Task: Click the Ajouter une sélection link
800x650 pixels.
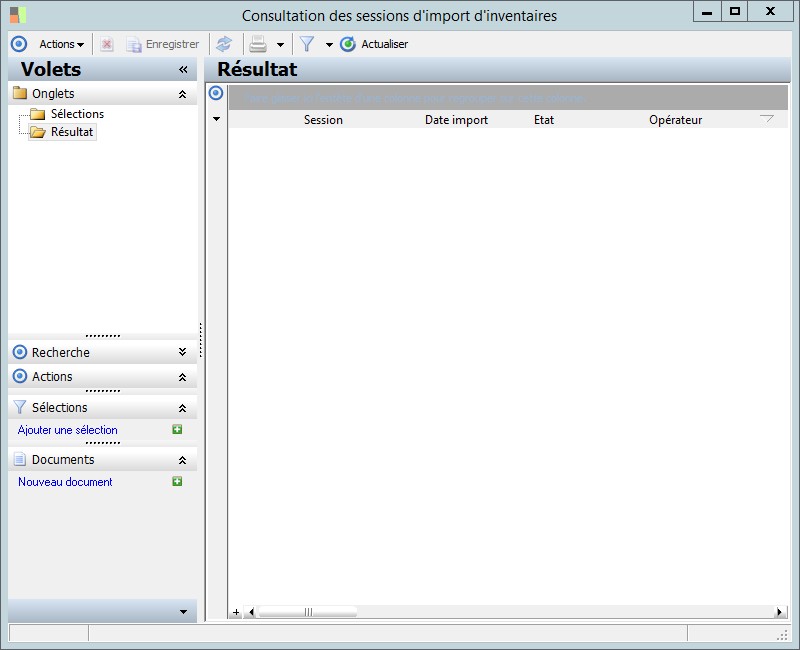Action: pyautogui.click(x=68, y=430)
